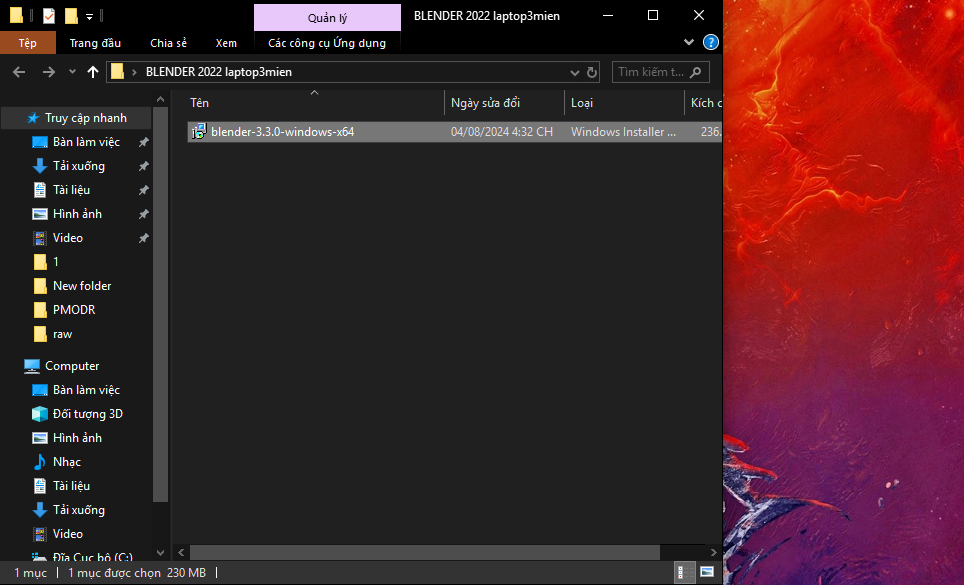This screenshot has height=585, width=964.
Task: Open the Xem ribbon tab
Action: [x=226, y=43]
